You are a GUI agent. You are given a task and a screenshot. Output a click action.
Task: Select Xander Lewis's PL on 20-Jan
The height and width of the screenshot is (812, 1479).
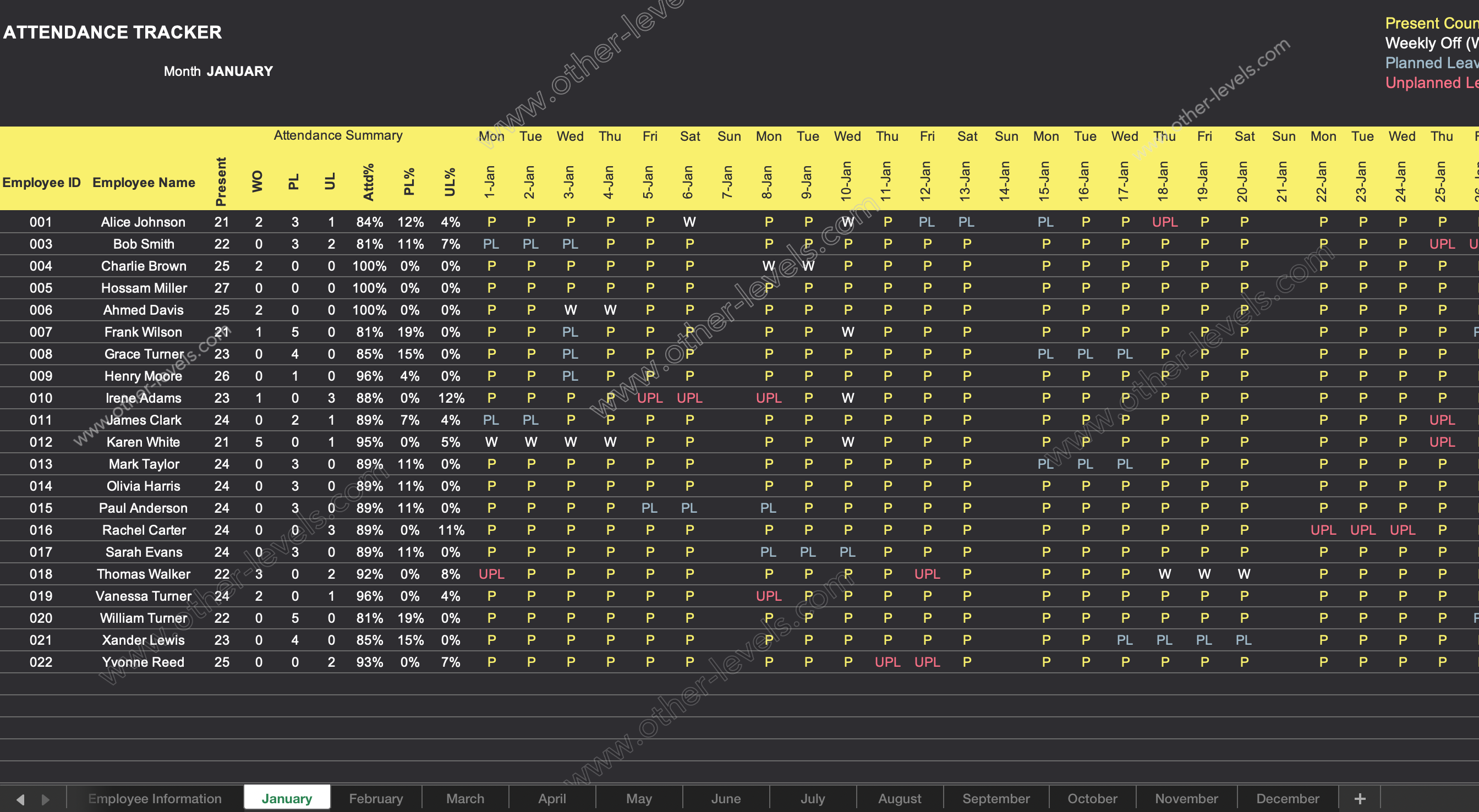tap(1244, 640)
